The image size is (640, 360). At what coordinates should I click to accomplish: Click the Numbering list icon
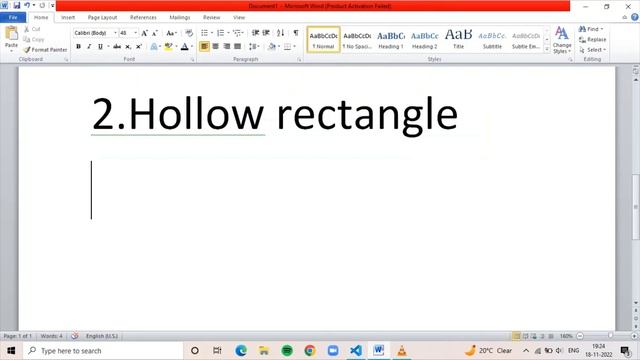tap(220, 33)
